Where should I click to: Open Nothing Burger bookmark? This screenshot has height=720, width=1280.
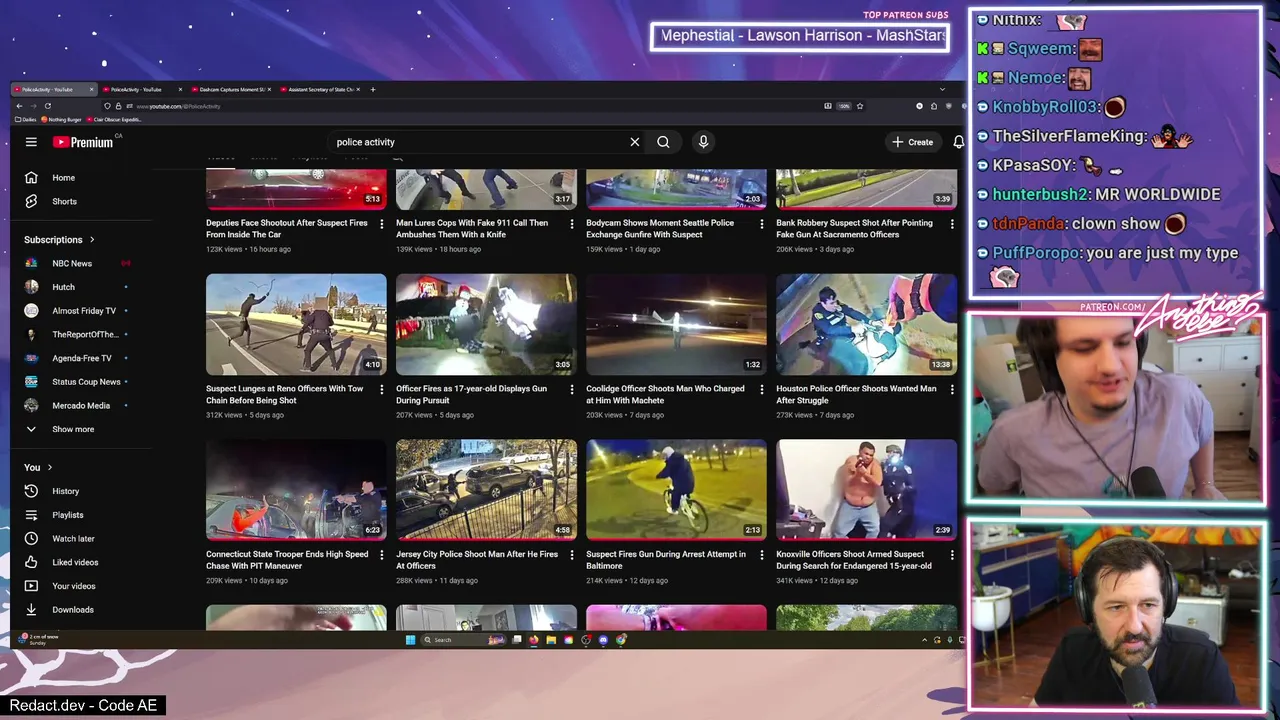point(61,119)
